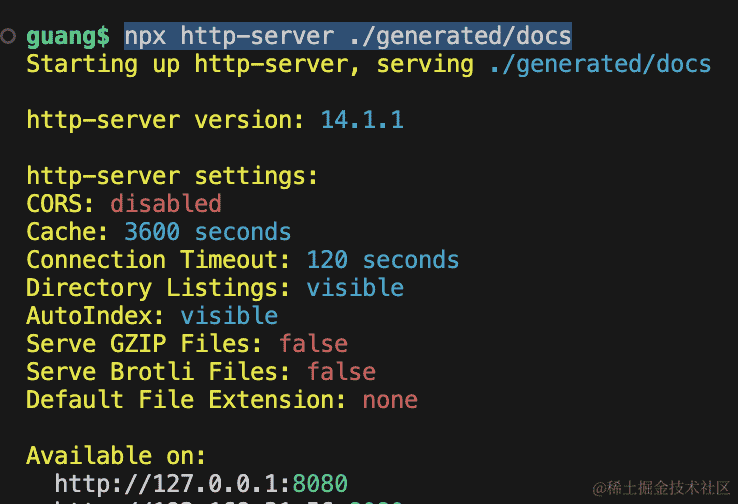Click the circle indicator beside the guang$ prompt
Viewport: 738px width, 504px height.
[8, 36]
